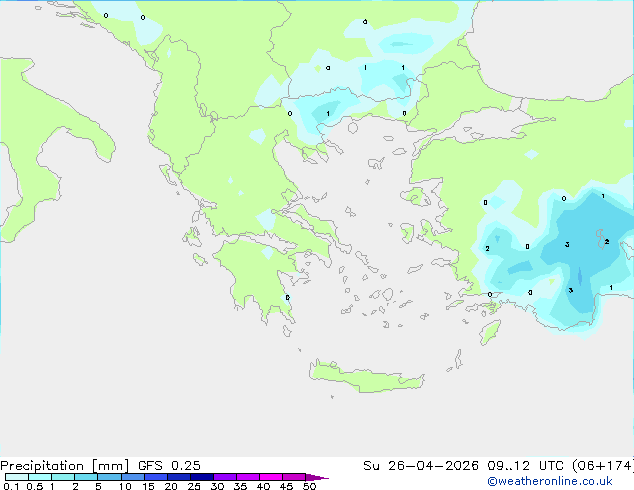Click the '(06+174)' run offset text

pos(603,466)
